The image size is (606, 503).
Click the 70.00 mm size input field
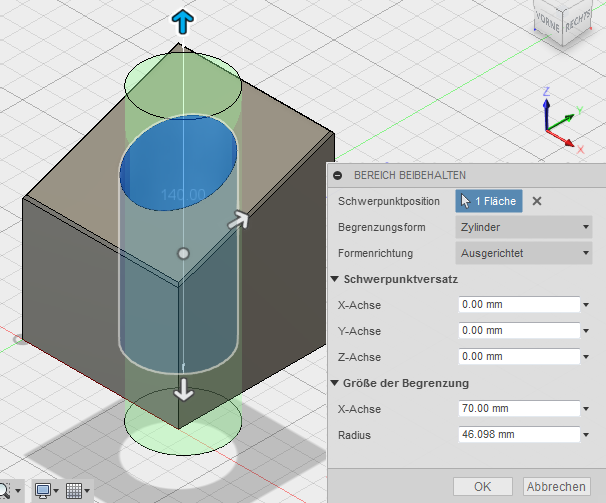pos(519,409)
